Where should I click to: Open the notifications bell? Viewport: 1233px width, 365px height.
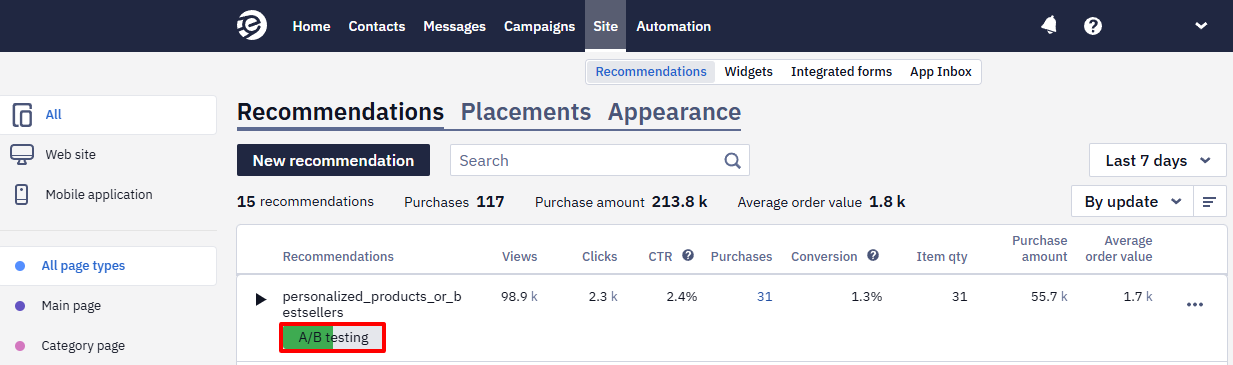(x=1049, y=26)
